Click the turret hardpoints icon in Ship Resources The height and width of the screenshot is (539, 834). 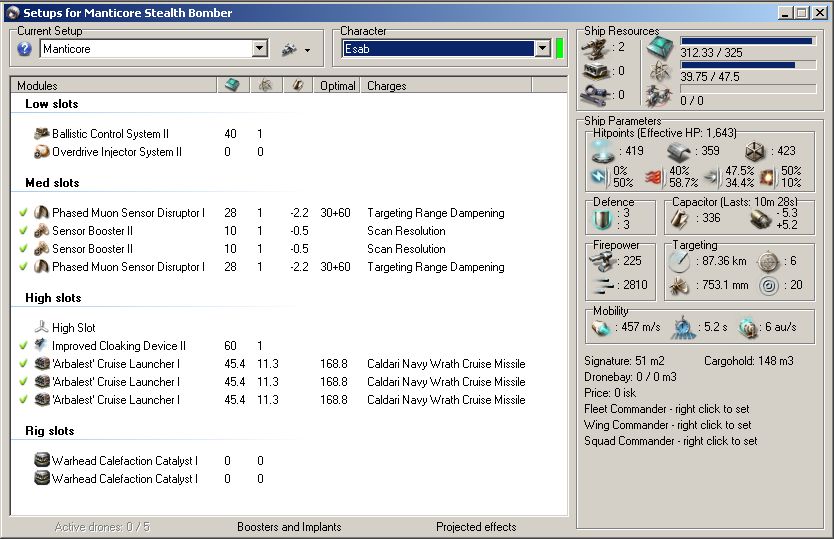point(595,47)
